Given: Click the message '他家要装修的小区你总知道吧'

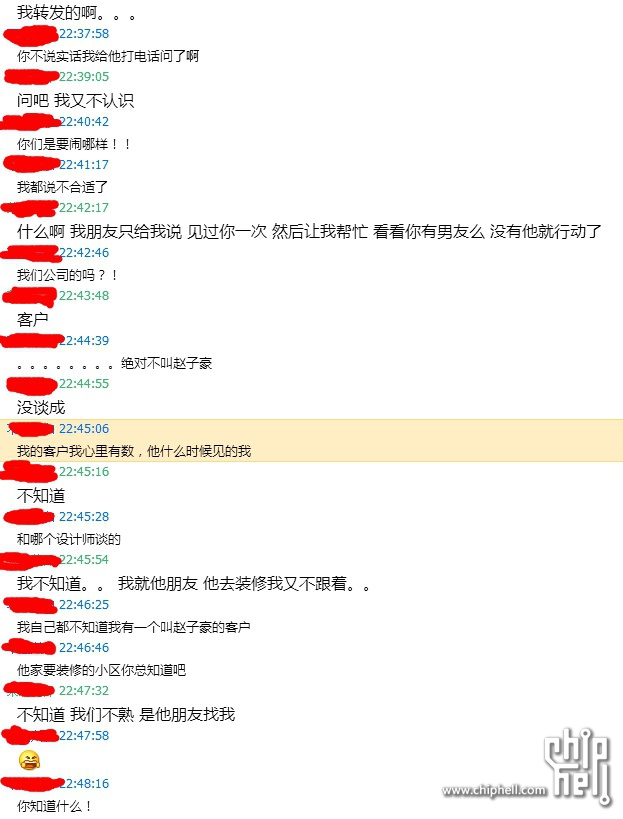Looking at the screenshot, I should [x=101, y=670].
